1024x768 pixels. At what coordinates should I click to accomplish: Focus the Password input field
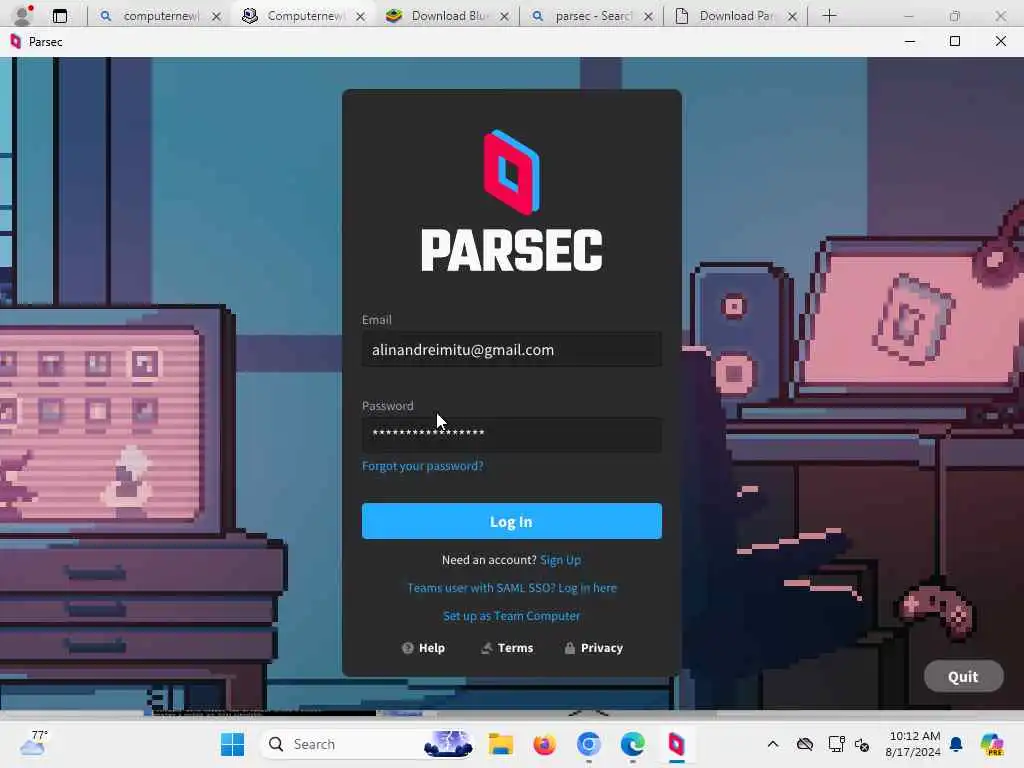click(x=511, y=434)
